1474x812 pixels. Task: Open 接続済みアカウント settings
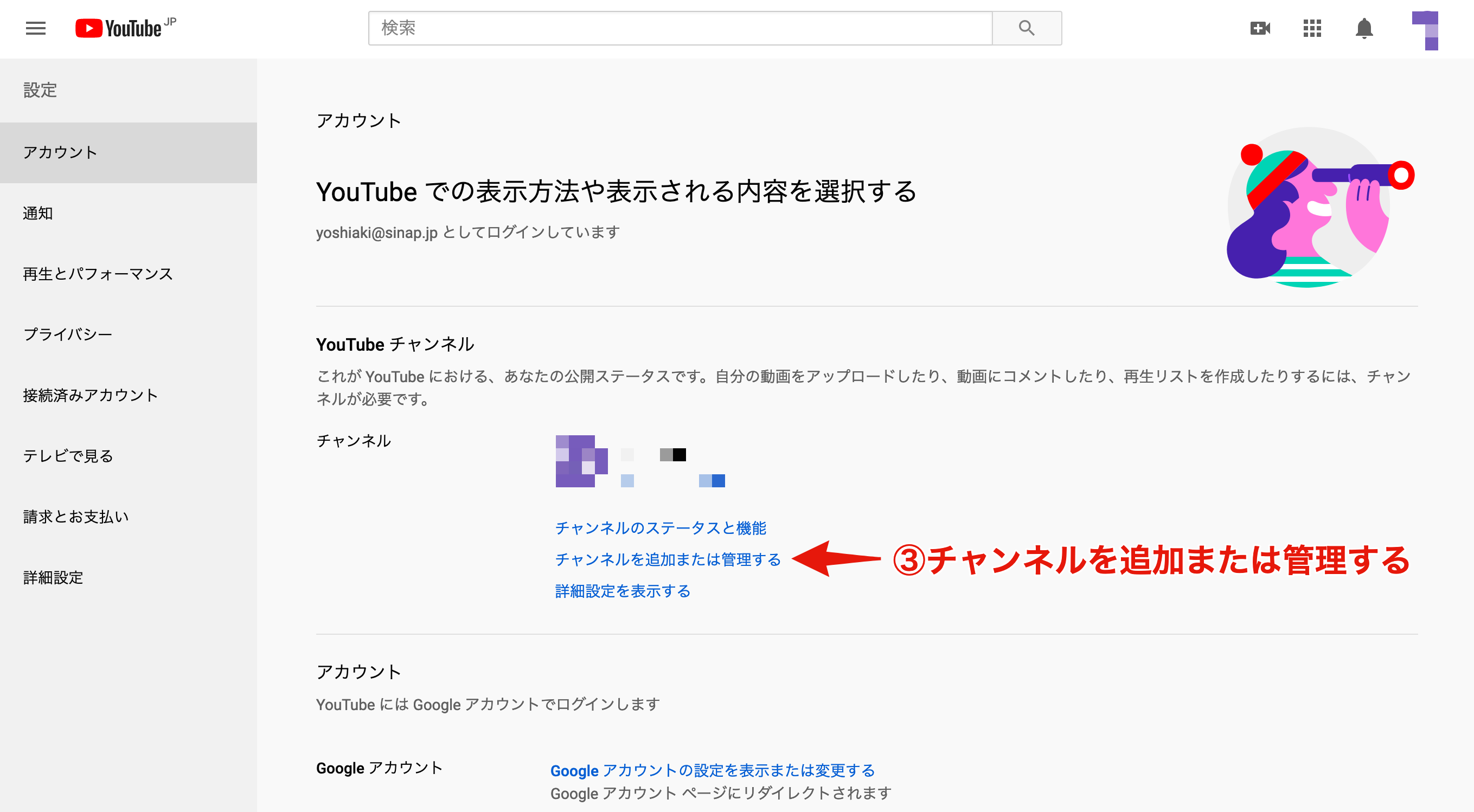tap(128, 395)
